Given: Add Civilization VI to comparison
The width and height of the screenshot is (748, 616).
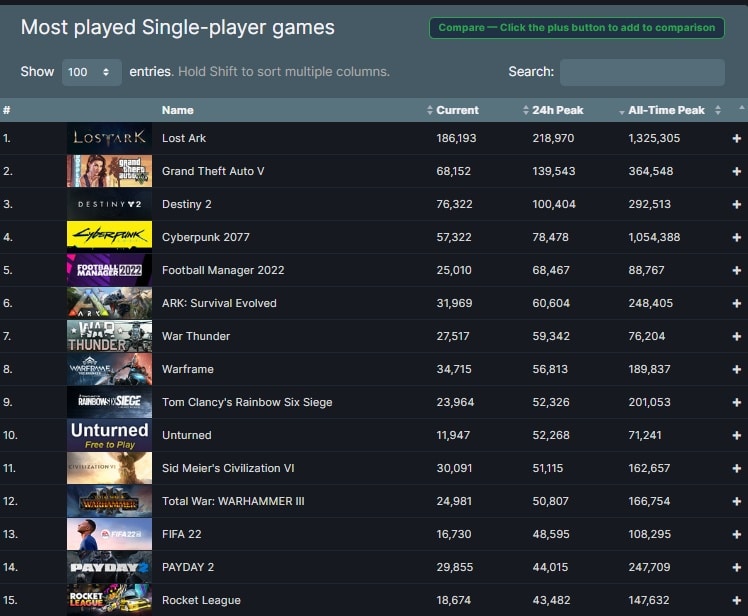Looking at the screenshot, I should coord(737,469).
